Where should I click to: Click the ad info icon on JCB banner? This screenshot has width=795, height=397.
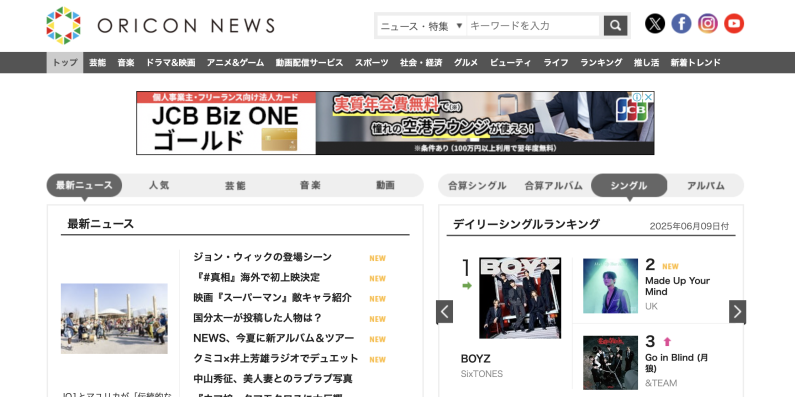[637, 97]
